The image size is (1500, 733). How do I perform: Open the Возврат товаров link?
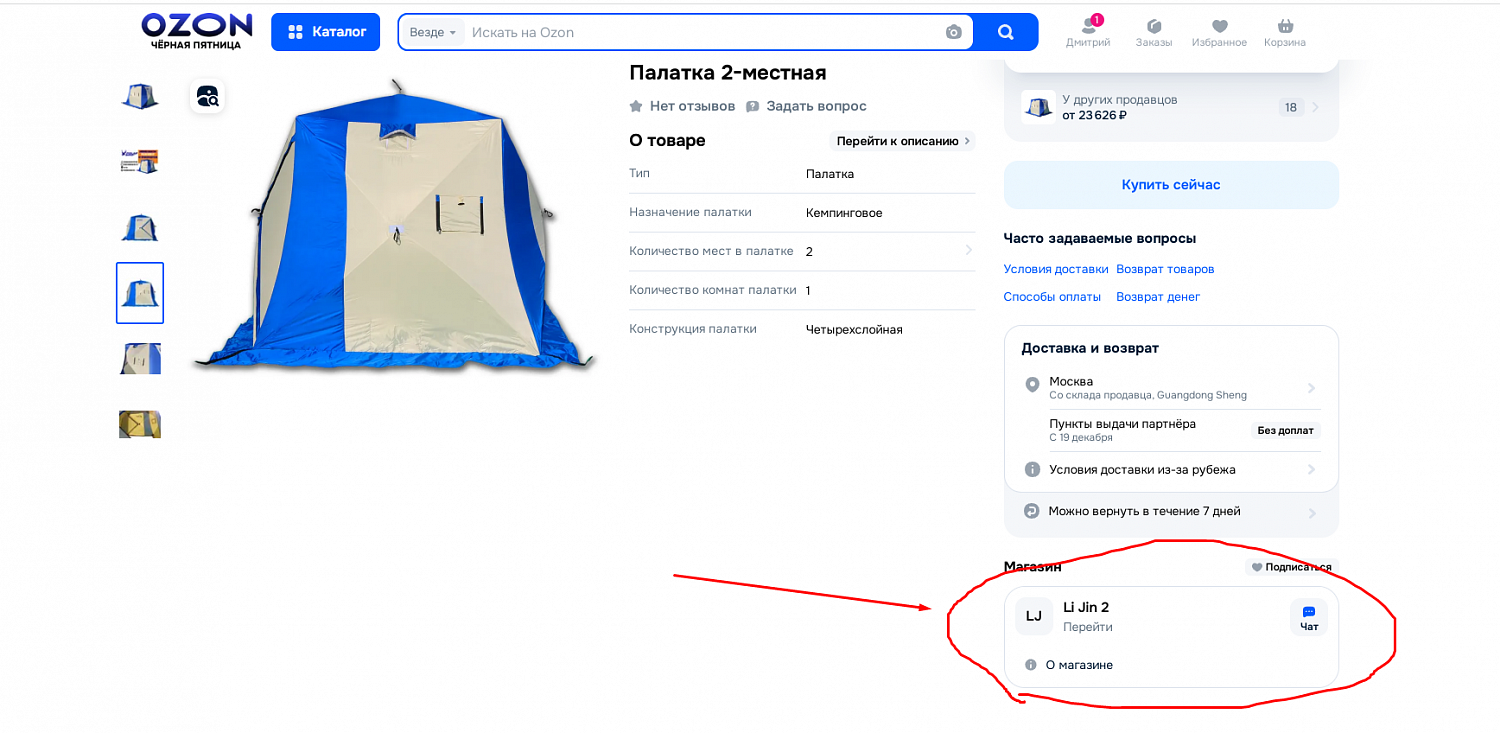click(x=1165, y=269)
